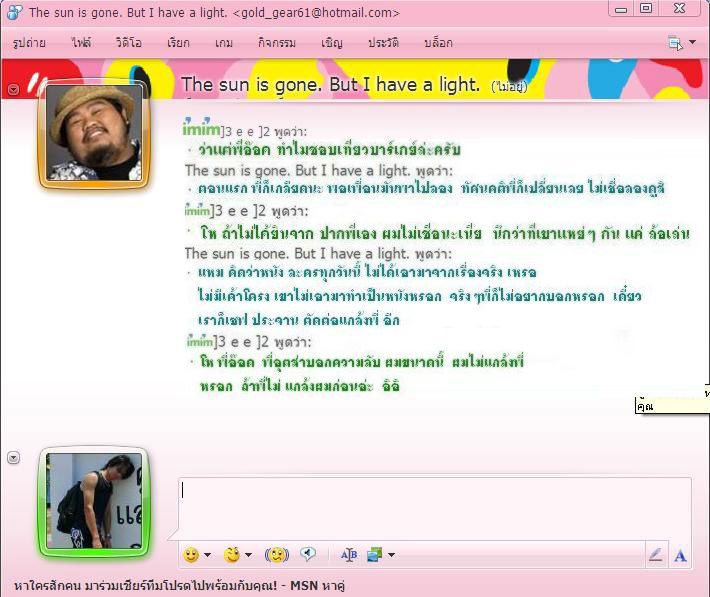Open the background picker dropdown arrow
Image resolution: width=710 pixels, height=597 pixels.
coord(392,555)
